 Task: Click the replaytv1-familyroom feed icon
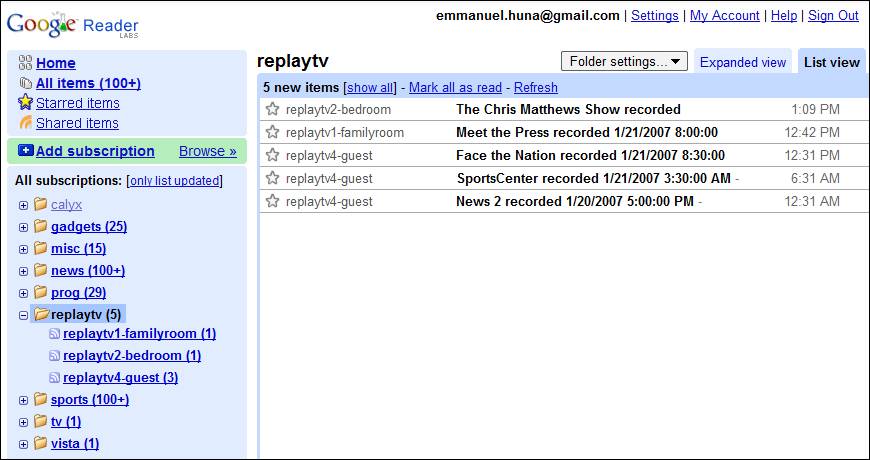click(x=54, y=333)
